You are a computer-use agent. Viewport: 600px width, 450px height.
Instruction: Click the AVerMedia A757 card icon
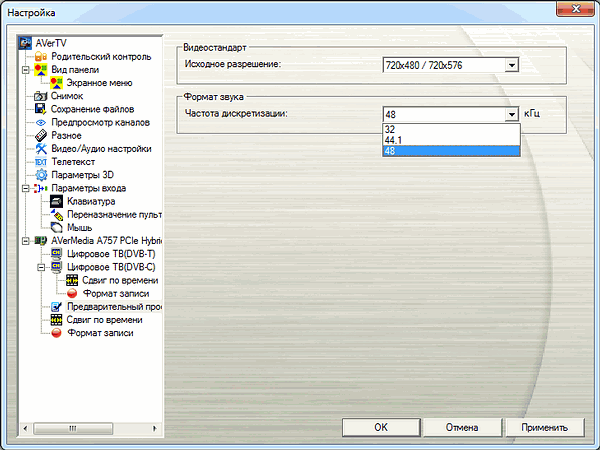pos(41,241)
